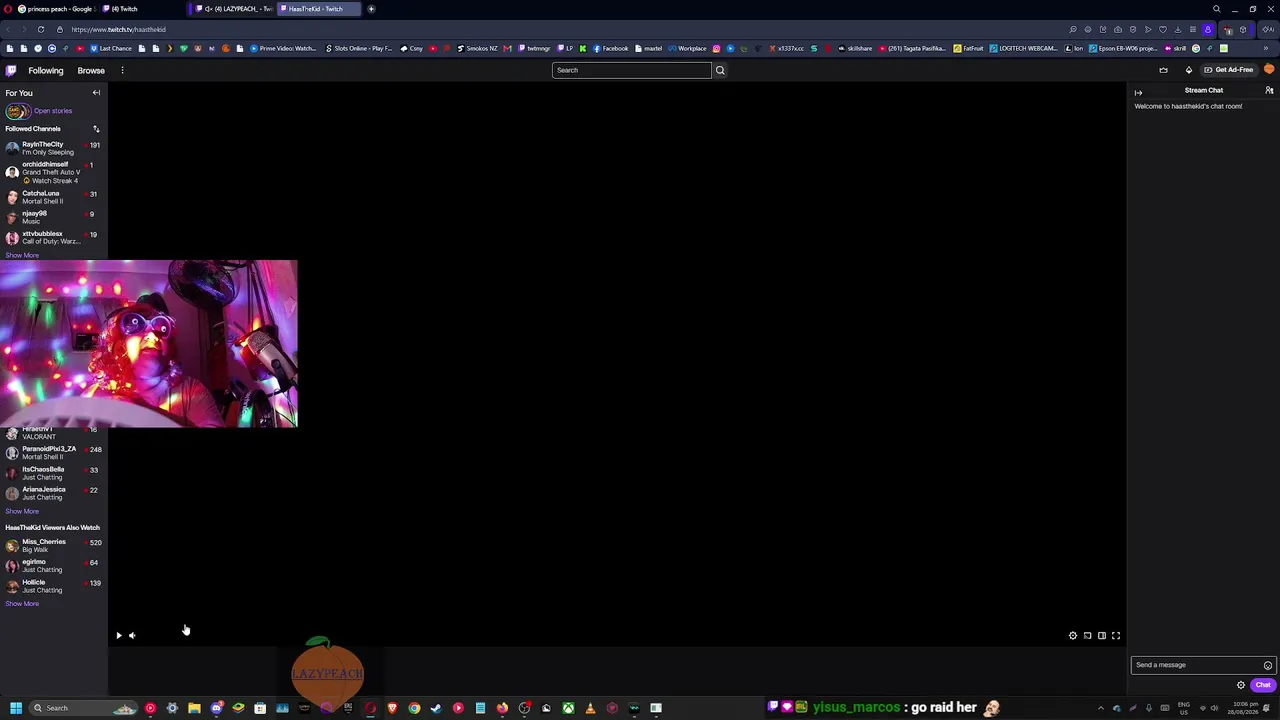Reload the current page
Screen dimensions: 1280x720
click(x=41, y=29)
